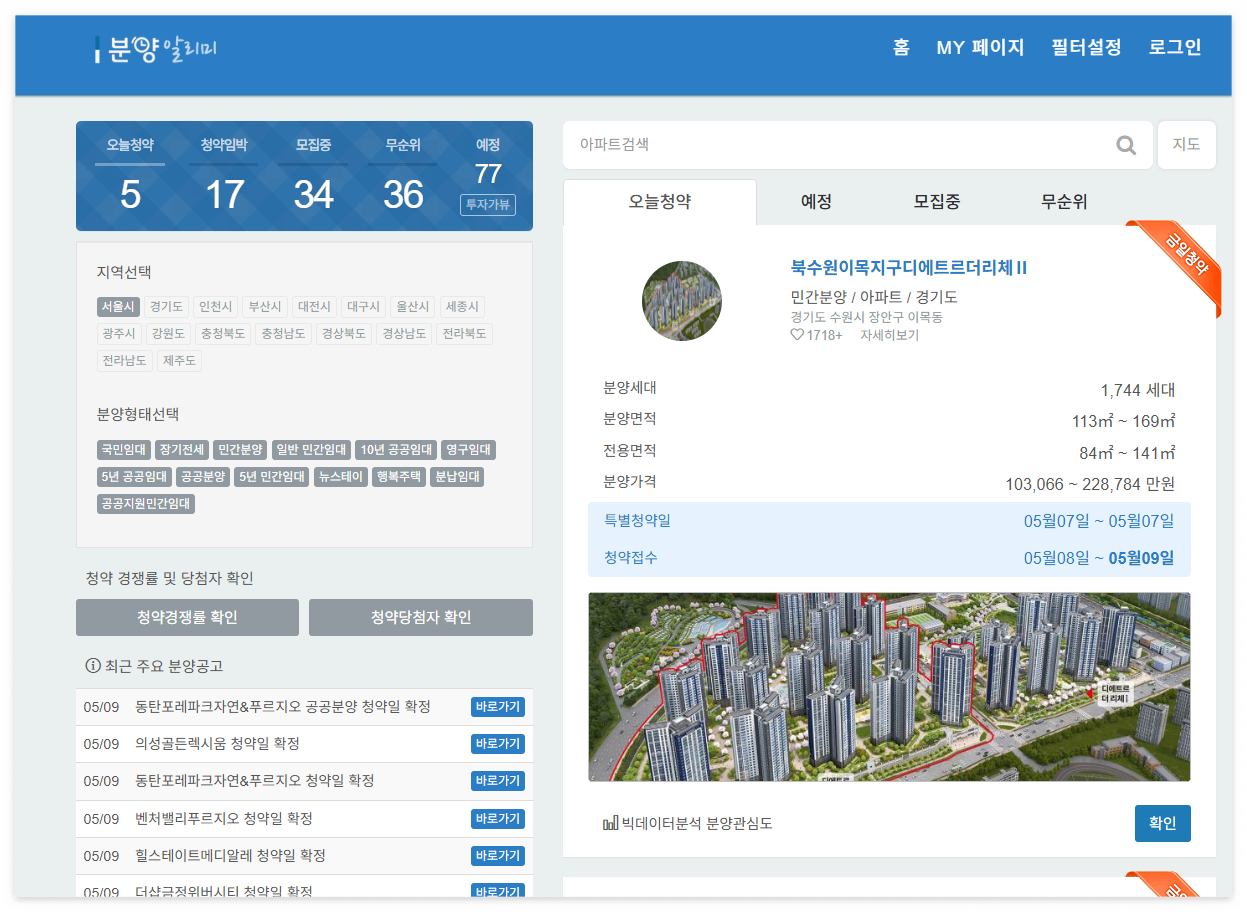Click 바로가기 for 힐스테이트메디알레

498,856
